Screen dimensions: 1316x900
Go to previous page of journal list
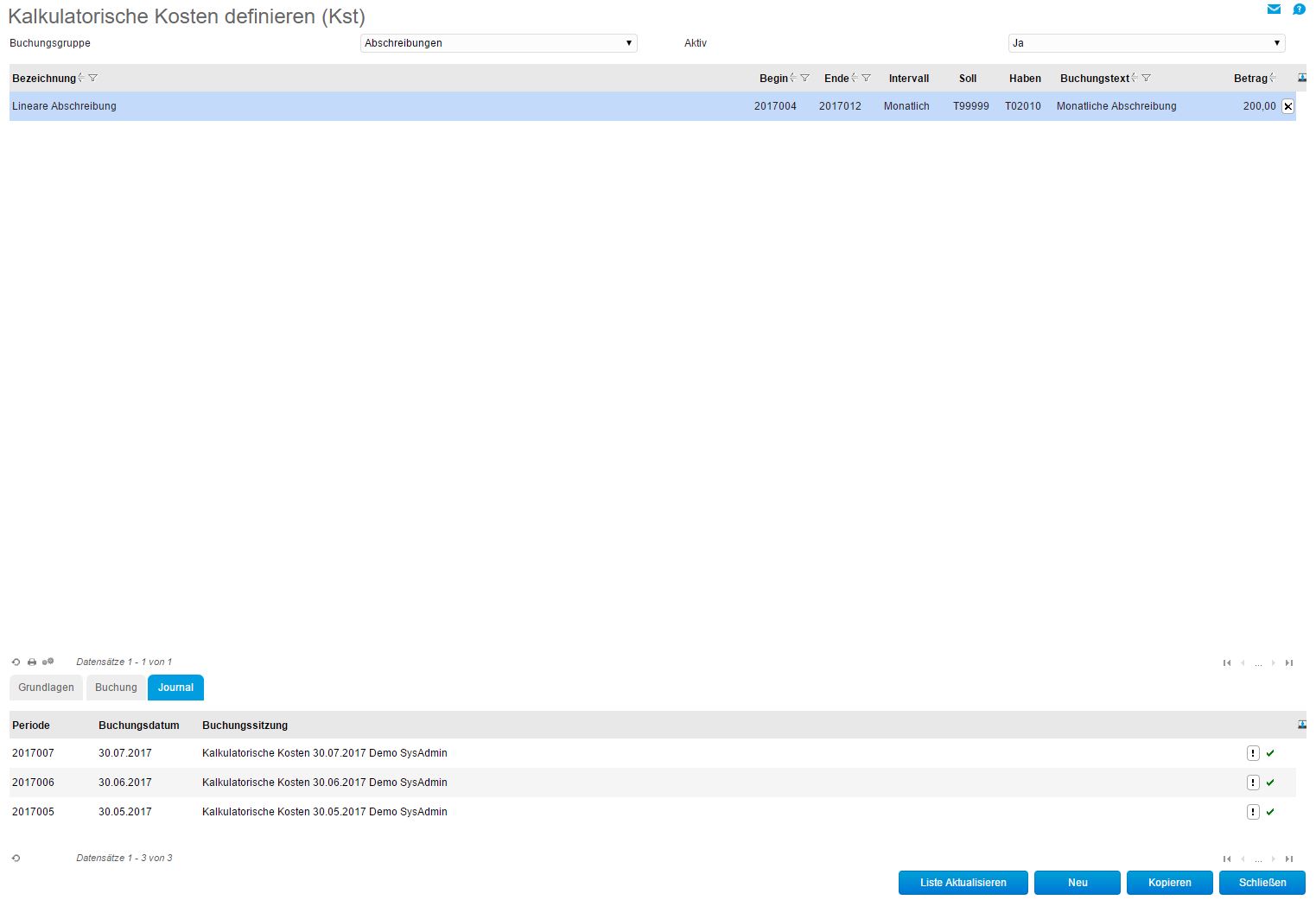tap(1243, 859)
